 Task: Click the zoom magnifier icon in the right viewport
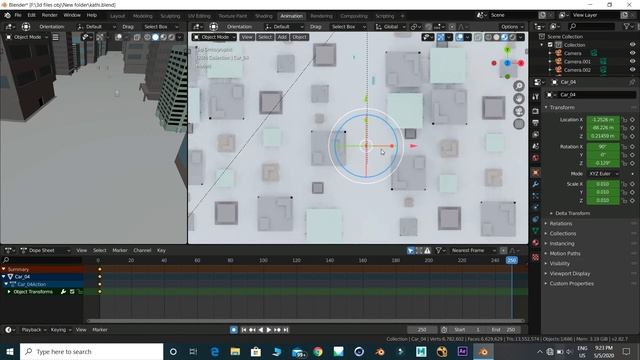(x=519, y=86)
